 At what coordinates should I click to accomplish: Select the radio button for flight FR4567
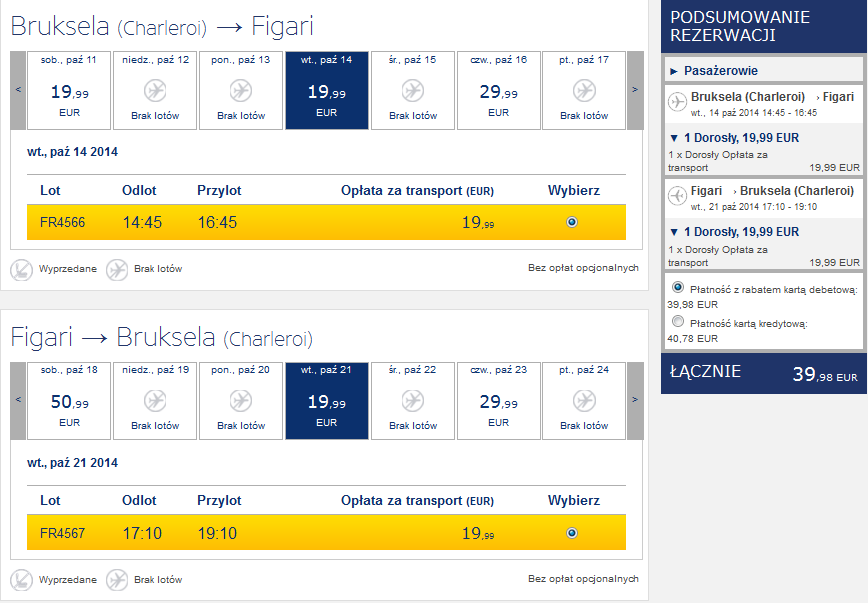click(x=572, y=533)
